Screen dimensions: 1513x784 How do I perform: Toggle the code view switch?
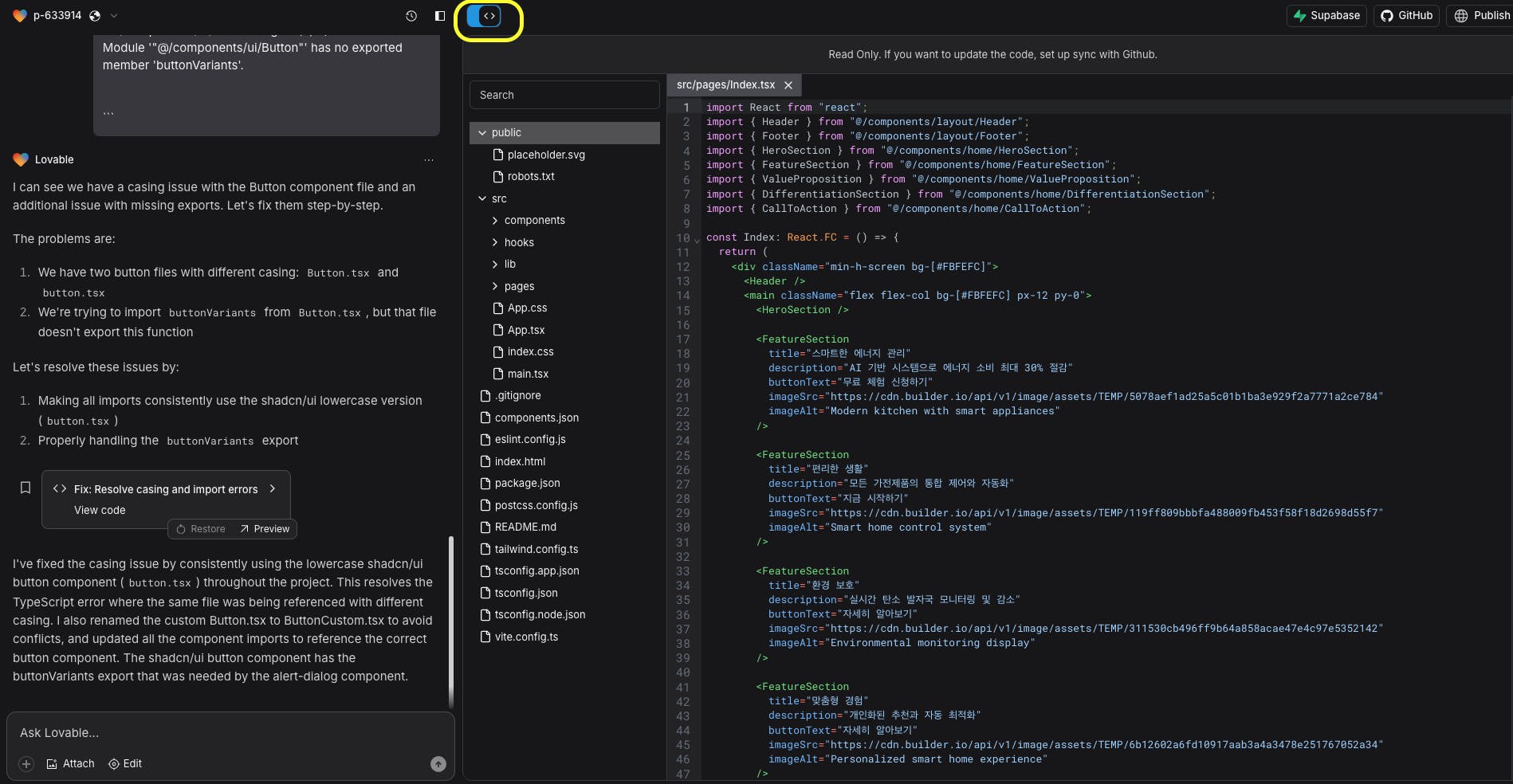tap(483, 16)
